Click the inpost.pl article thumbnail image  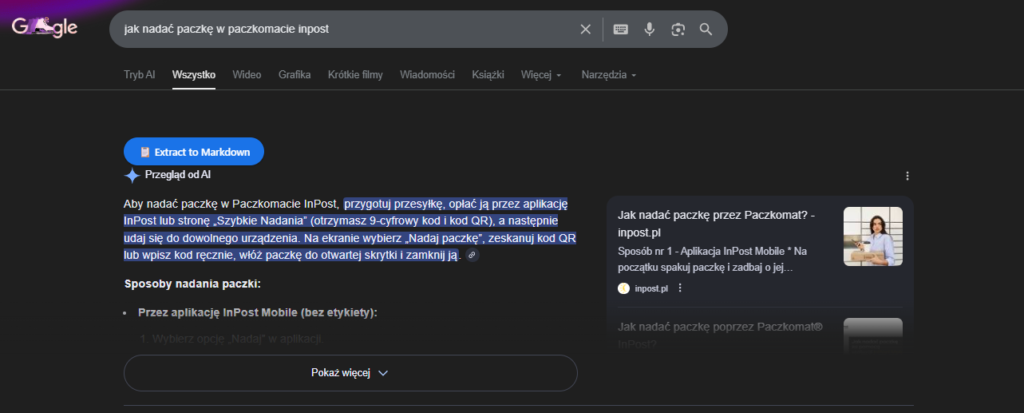pyautogui.click(x=872, y=237)
